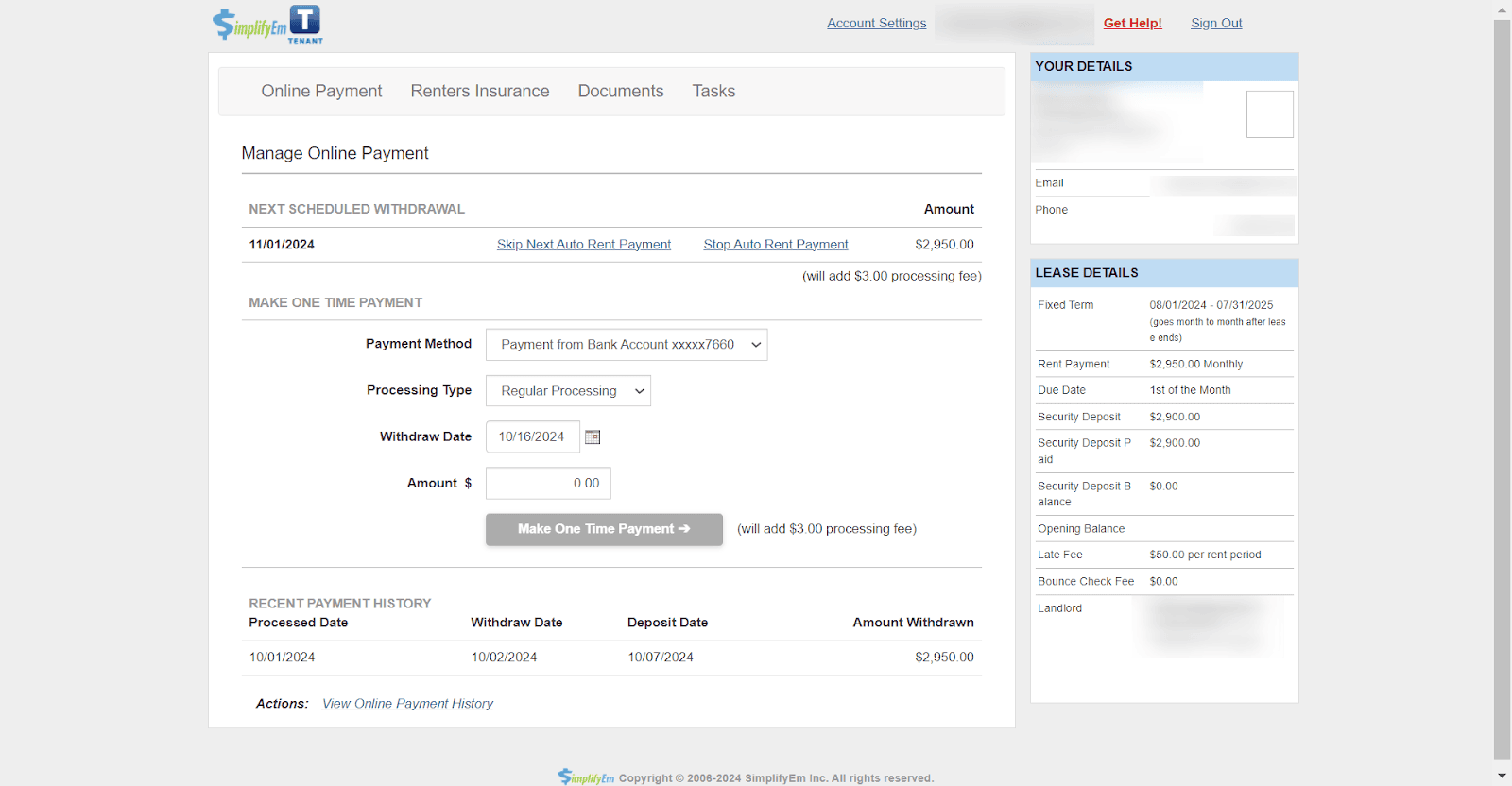Expand the Payment Method dropdown
The height and width of the screenshot is (786, 1512).
coord(627,345)
